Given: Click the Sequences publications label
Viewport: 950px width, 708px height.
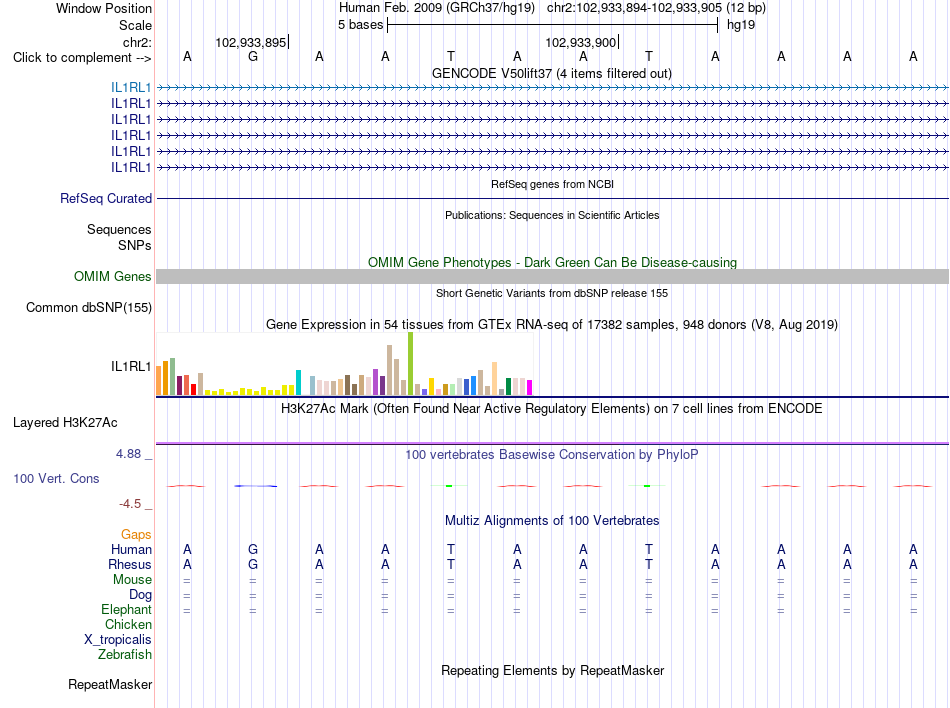Looking at the screenshot, I should [119, 230].
